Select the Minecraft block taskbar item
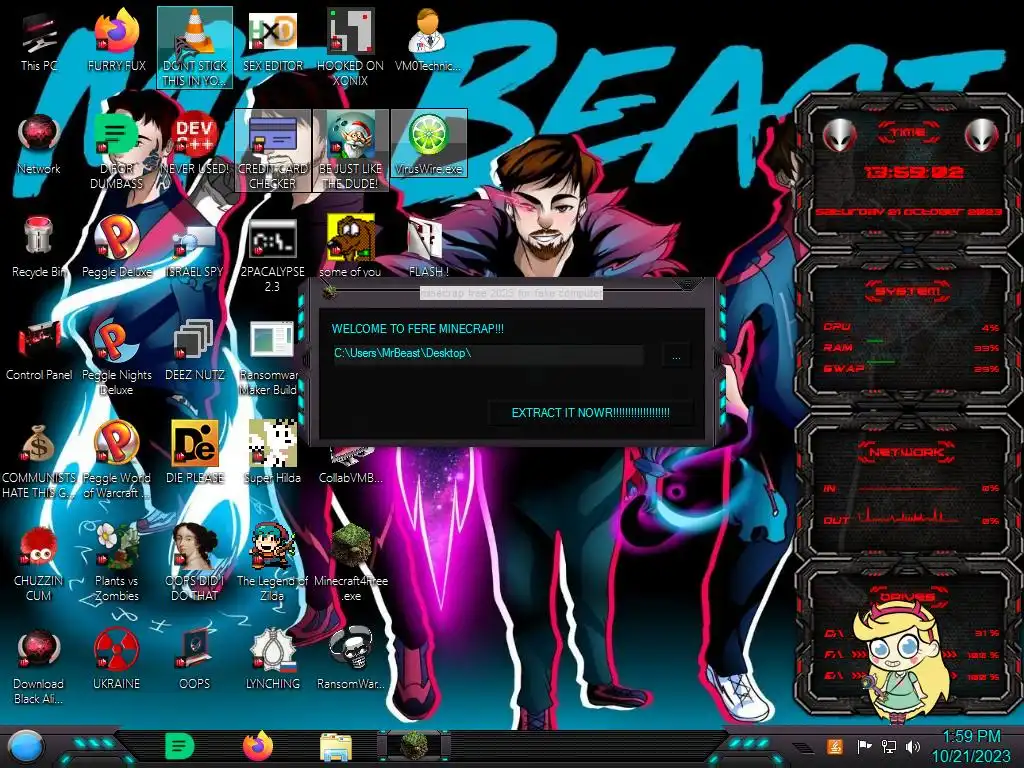This screenshot has width=1024, height=768. (413, 746)
